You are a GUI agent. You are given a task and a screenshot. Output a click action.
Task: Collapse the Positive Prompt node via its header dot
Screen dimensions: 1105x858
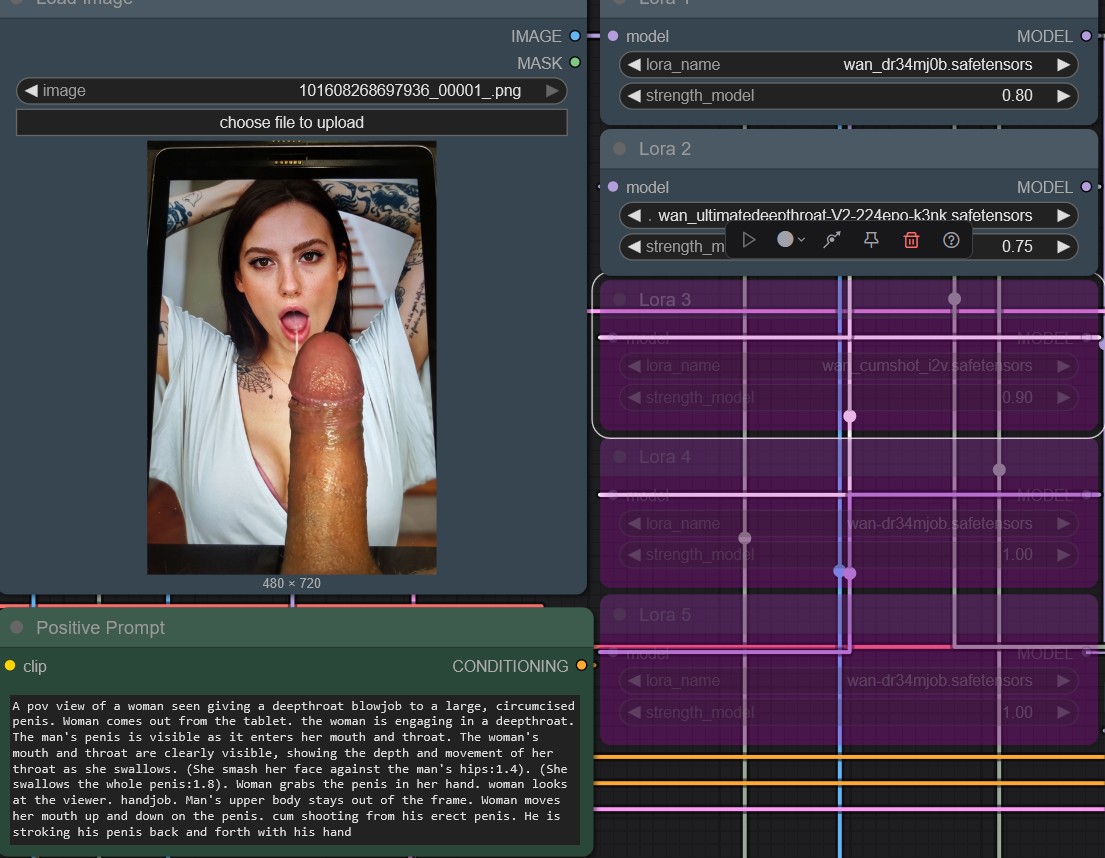(x=16, y=627)
